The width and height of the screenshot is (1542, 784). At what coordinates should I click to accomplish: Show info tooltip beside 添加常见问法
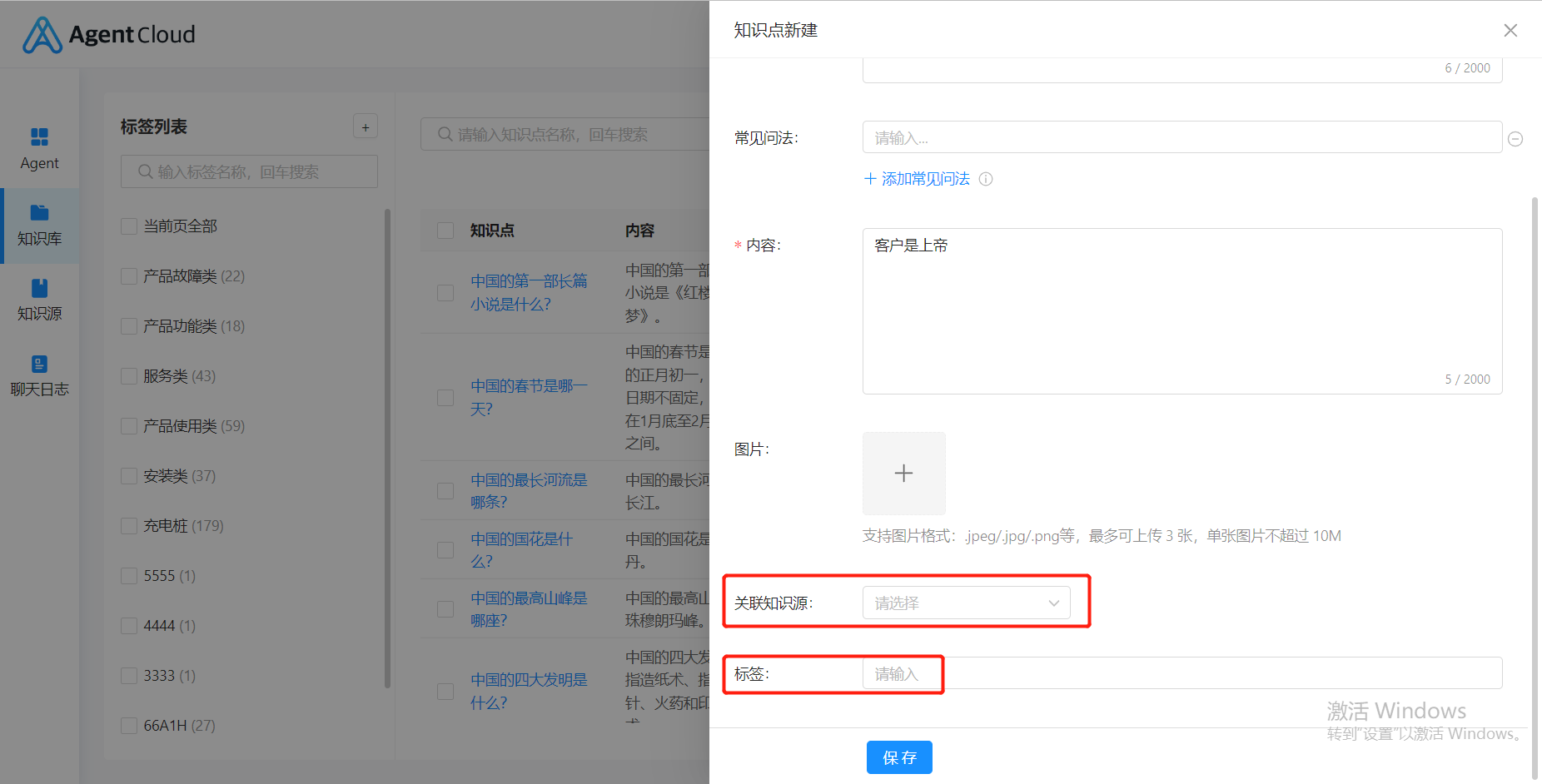pos(986,179)
